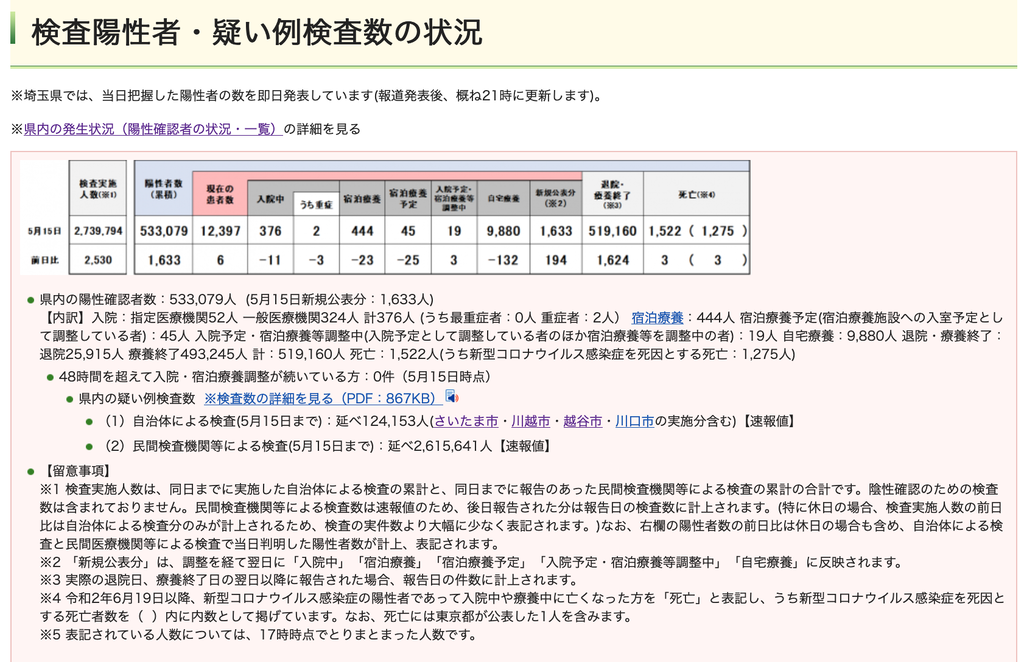The height and width of the screenshot is (662, 1024).
Task: Click header 検査実施人数(※1)
Action: [x=98, y=189]
